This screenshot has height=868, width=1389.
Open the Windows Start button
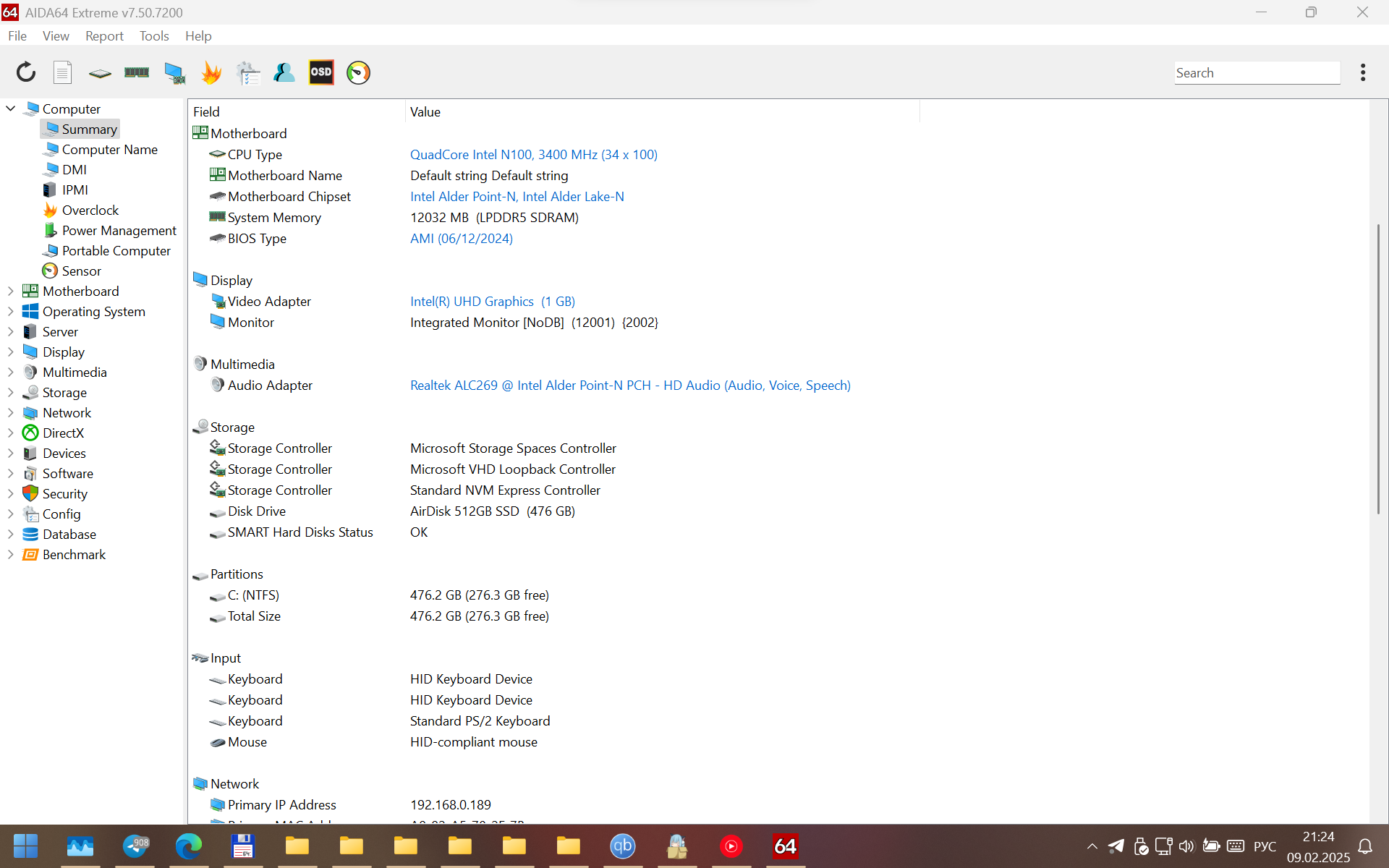[26, 846]
